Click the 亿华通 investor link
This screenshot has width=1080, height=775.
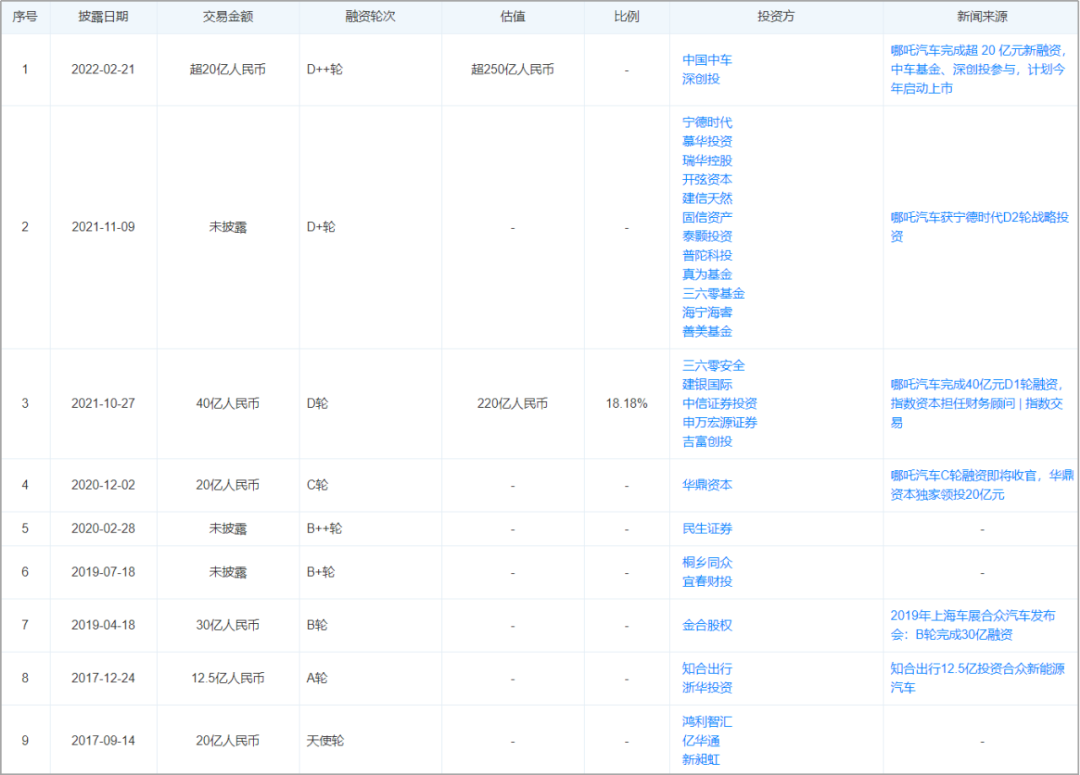tap(701, 741)
